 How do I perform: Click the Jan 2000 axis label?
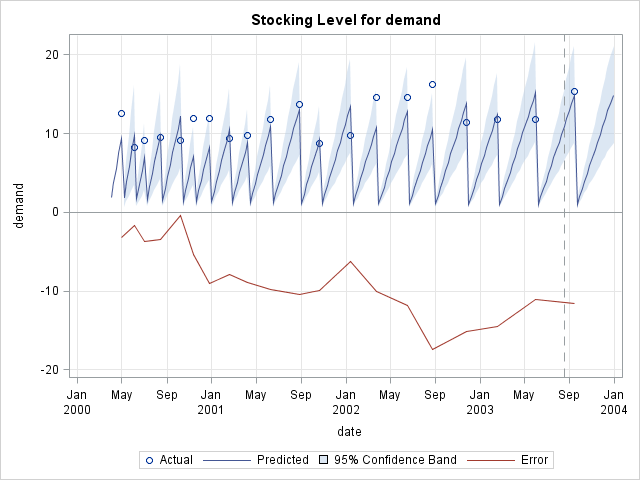pyautogui.click(x=77, y=402)
